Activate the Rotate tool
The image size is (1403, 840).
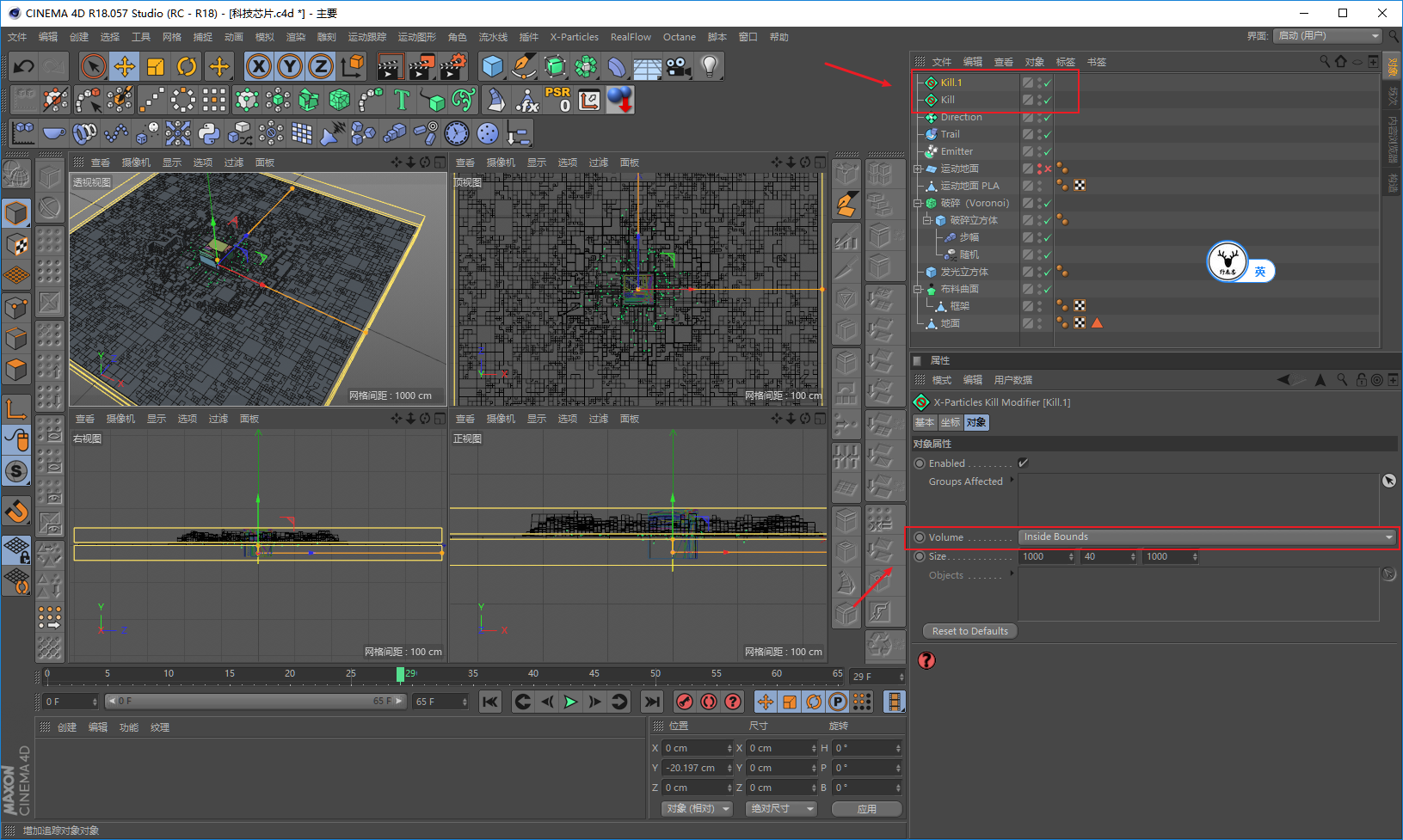187,66
